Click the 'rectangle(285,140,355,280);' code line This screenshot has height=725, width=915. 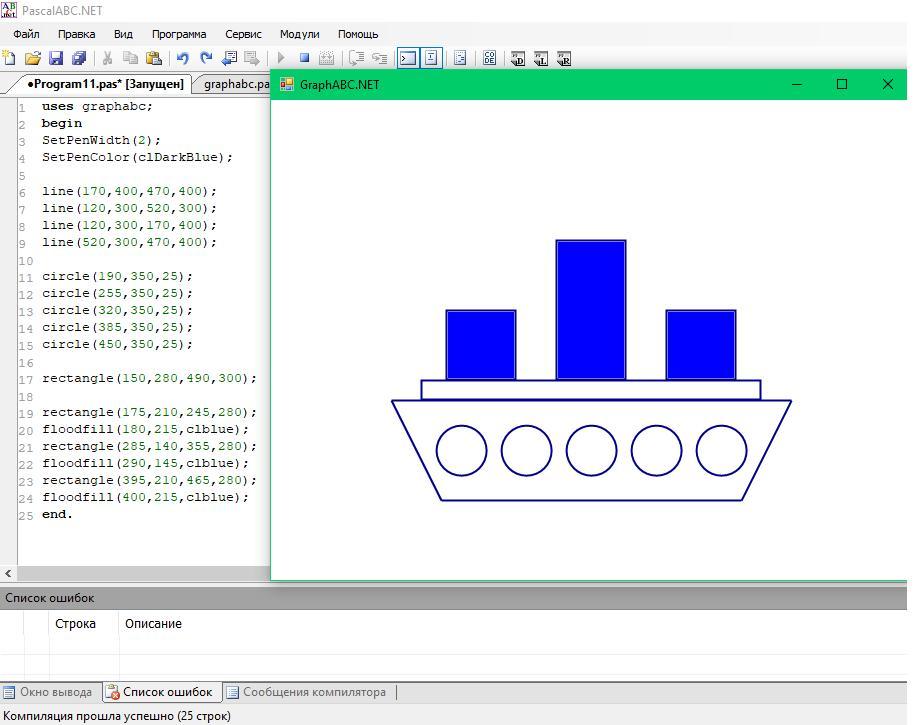point(149,446)
